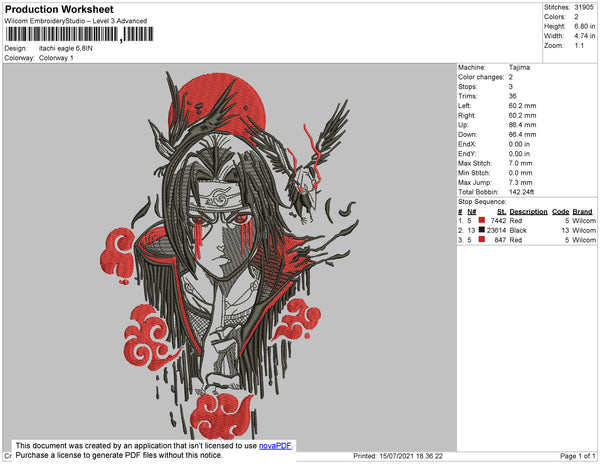This screenshot has height=464, width=600.
Task: Select the 'EndX:' label
Action: pyautogui.click(x=467, y=144)
